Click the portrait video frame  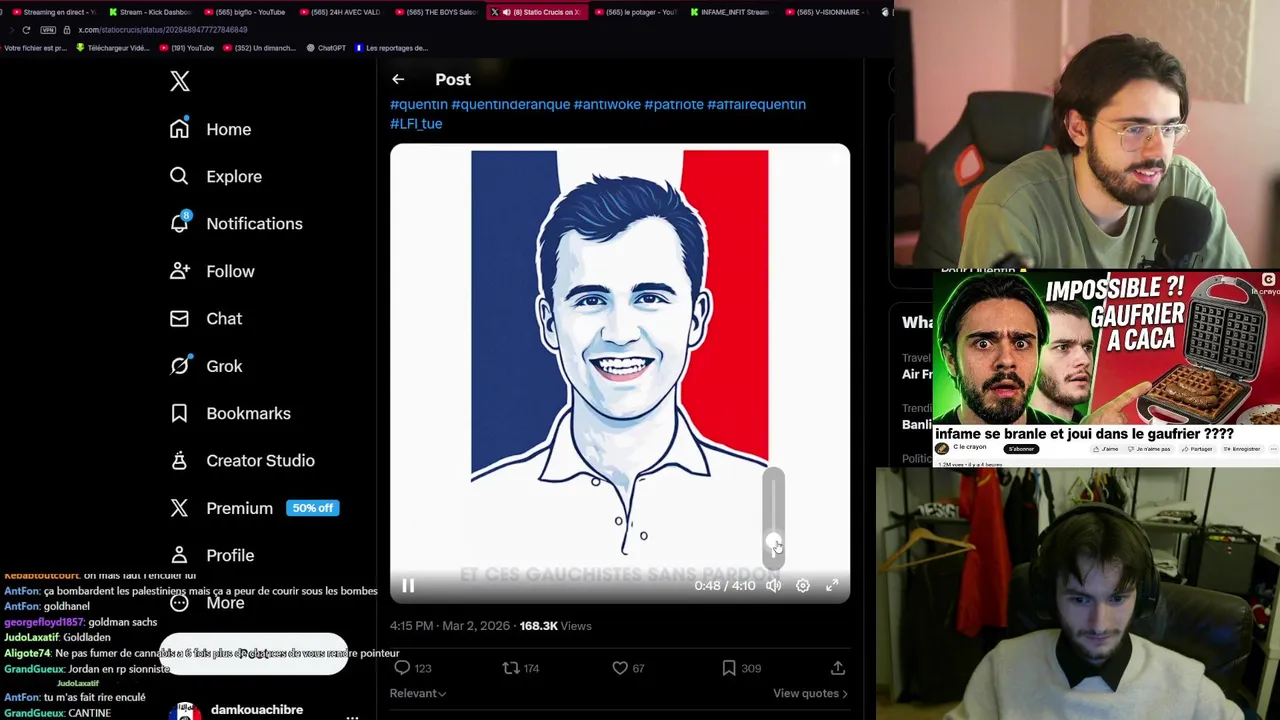(620, 374)
